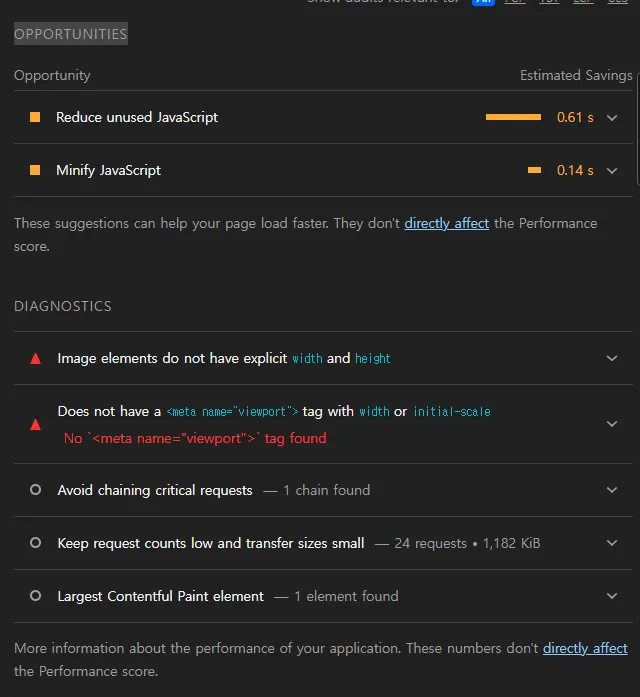The image size is (640, 697).
Task: Click the orange square beside Reduce unused JavaScript
Action: click(35, 117)
